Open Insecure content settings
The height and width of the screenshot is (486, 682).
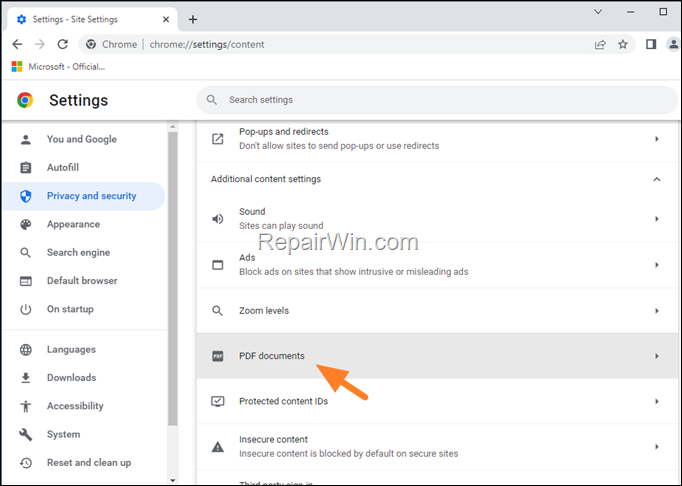point(437,446)
